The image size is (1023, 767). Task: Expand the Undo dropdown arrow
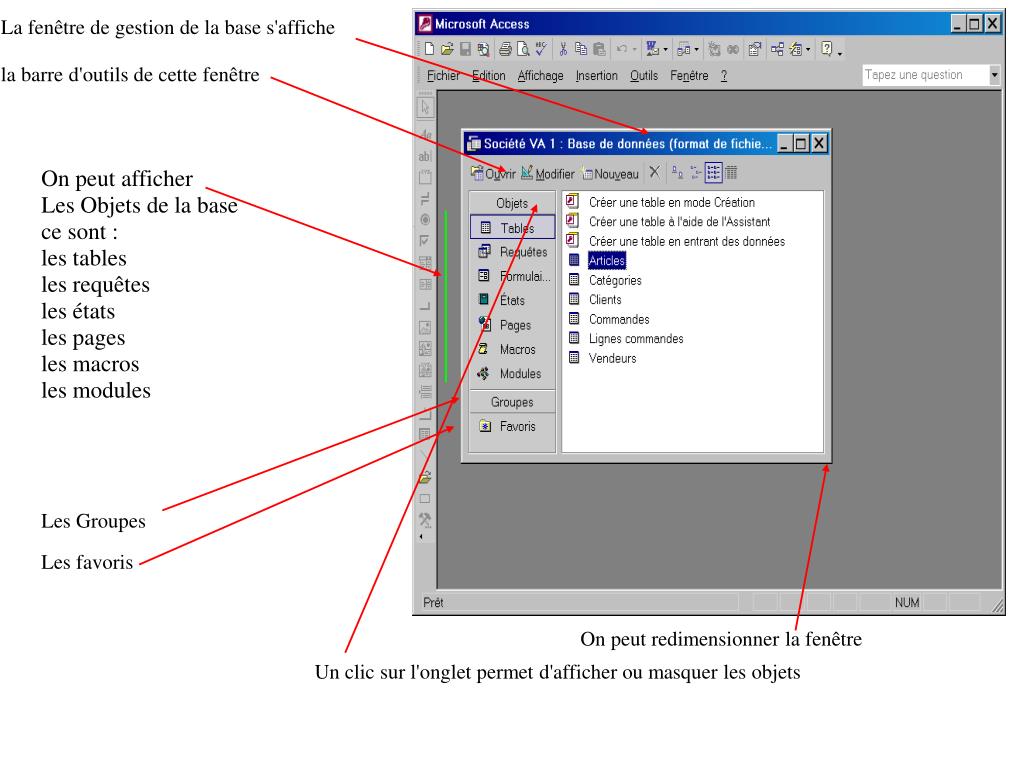(x=635, y=49)
